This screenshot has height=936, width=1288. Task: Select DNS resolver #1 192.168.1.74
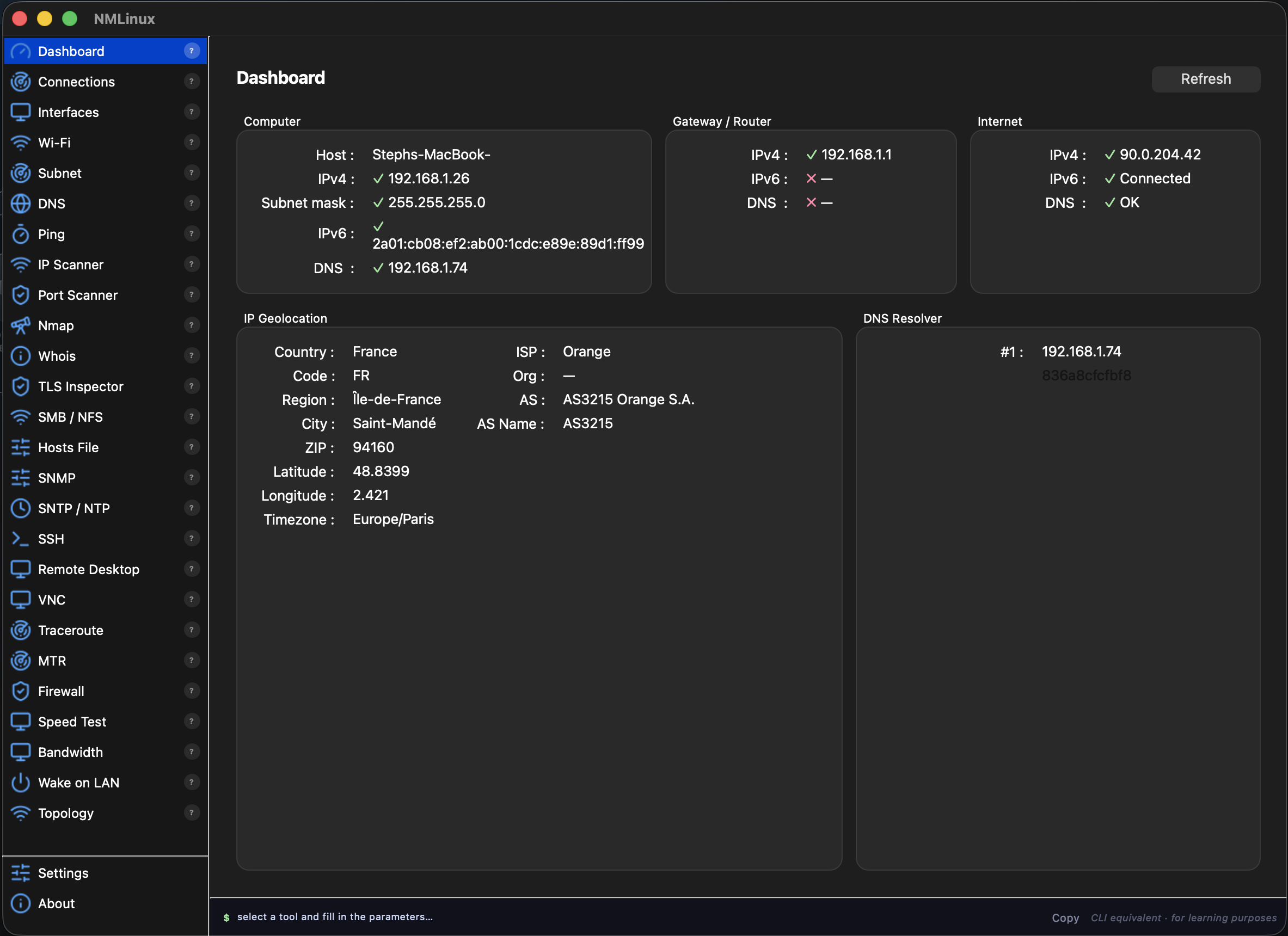tap(1081, 352)
